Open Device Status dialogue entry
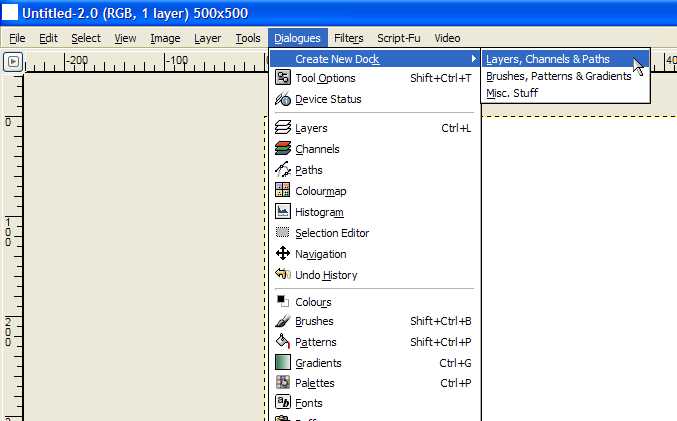Screen dimensions: 677x421 coord(375,99)
